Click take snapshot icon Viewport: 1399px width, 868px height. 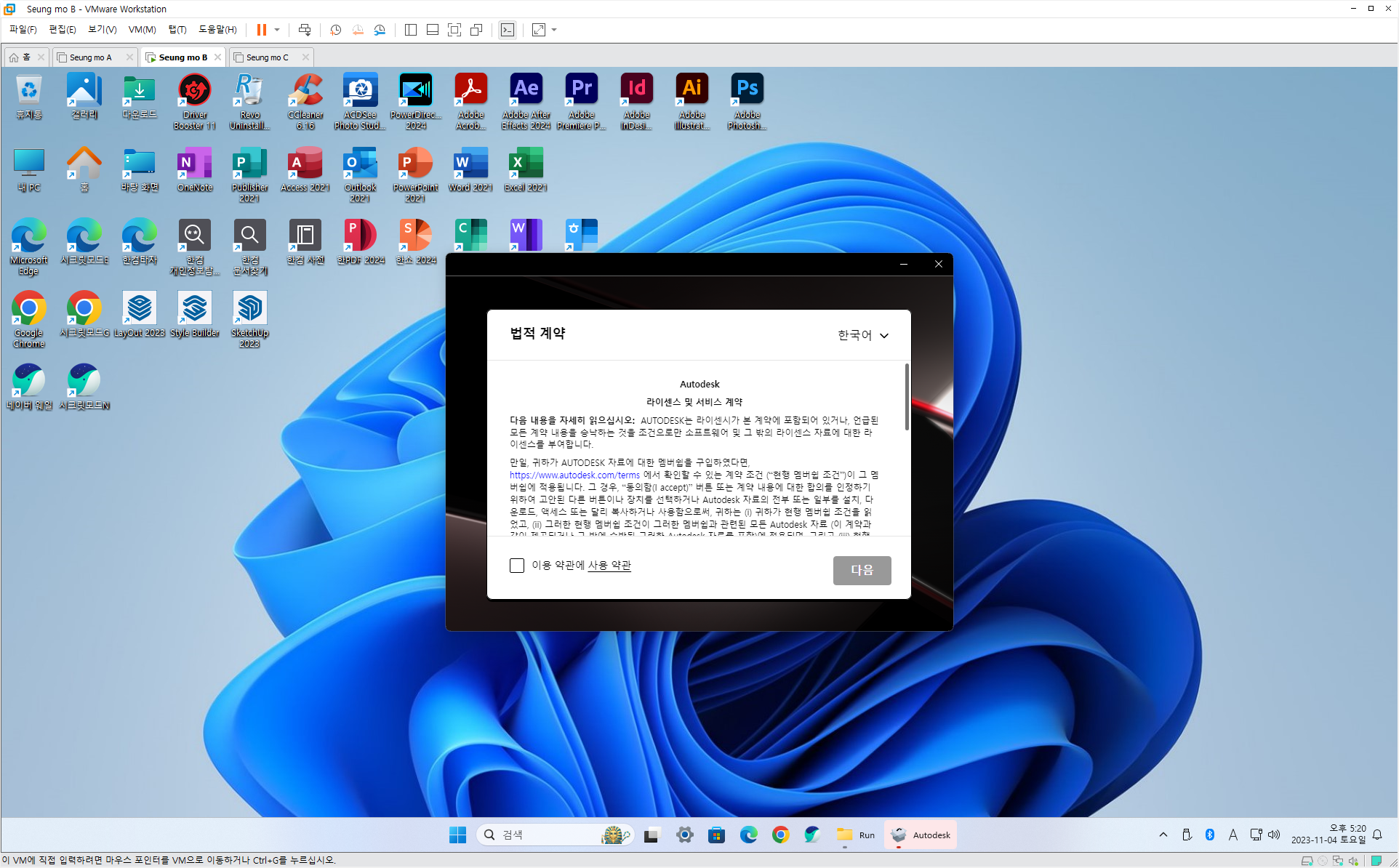(335, 30)
